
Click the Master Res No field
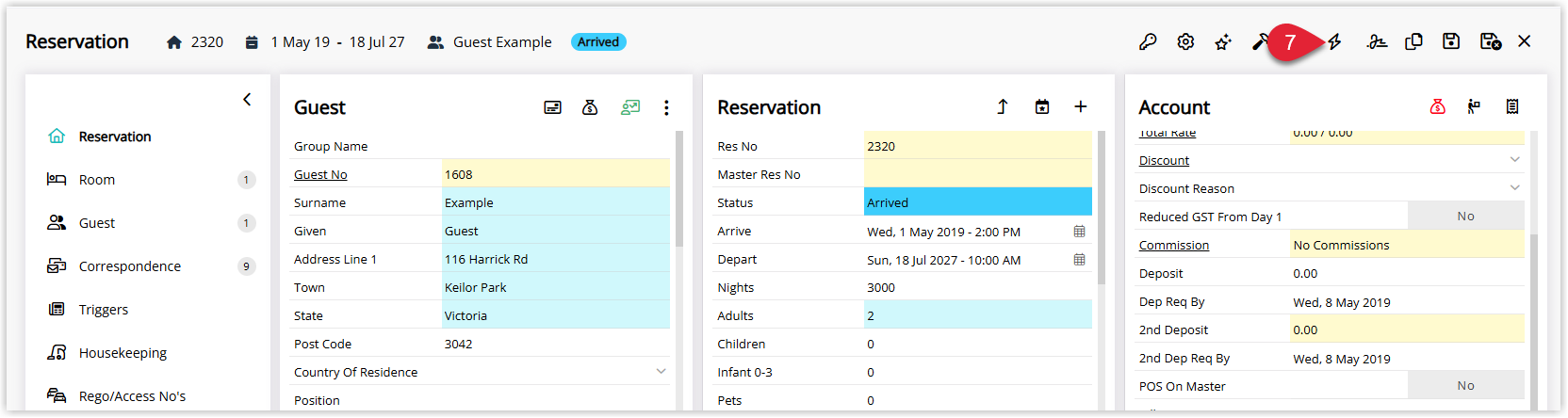(x=978, y=174)
